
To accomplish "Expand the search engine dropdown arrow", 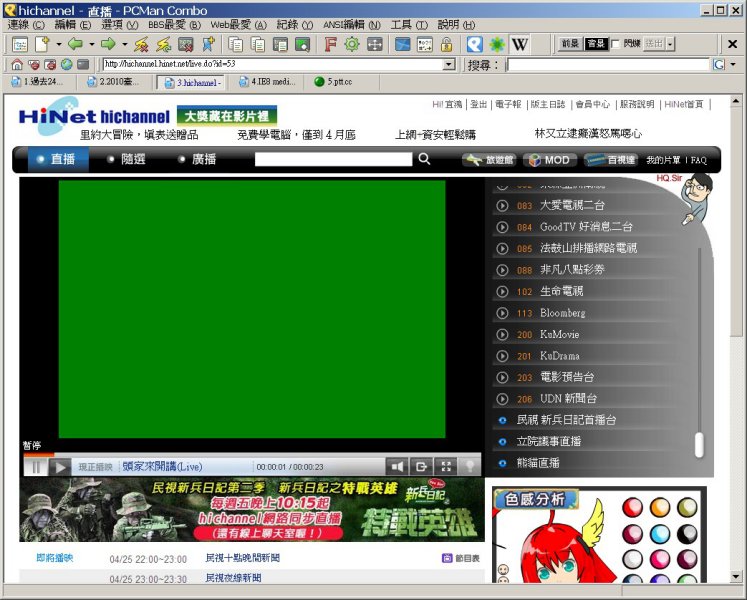I will 733,64.
